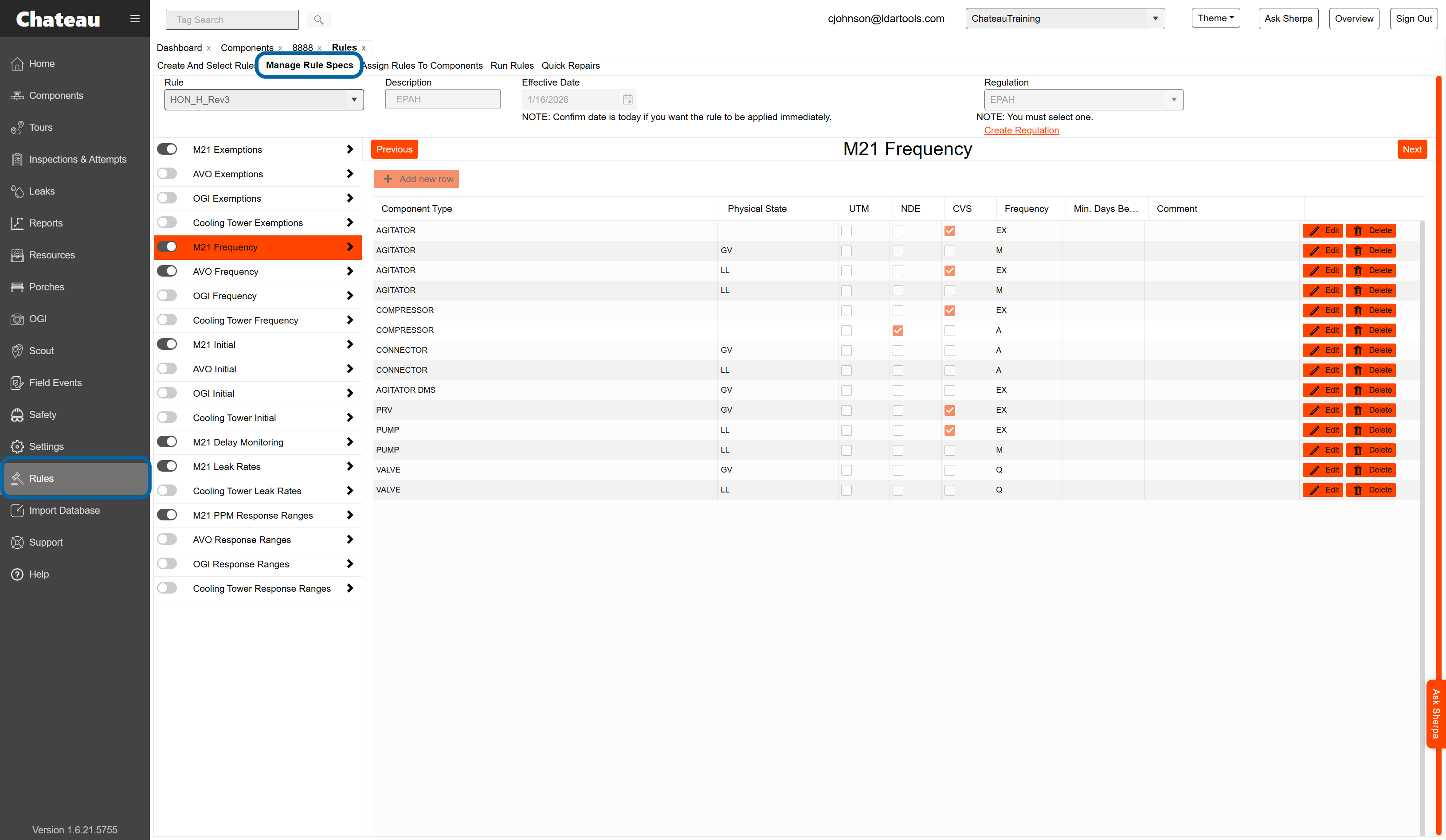The height and width of the screenshot is (840, 1446).
Task: Click the Create Regulation link
Action: [x=1021, y=130]
